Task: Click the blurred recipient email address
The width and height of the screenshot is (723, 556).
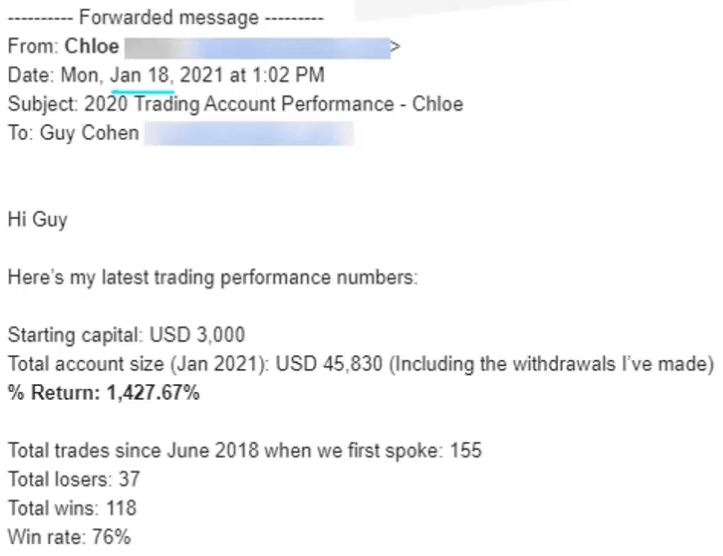Action: coord(249,133)
